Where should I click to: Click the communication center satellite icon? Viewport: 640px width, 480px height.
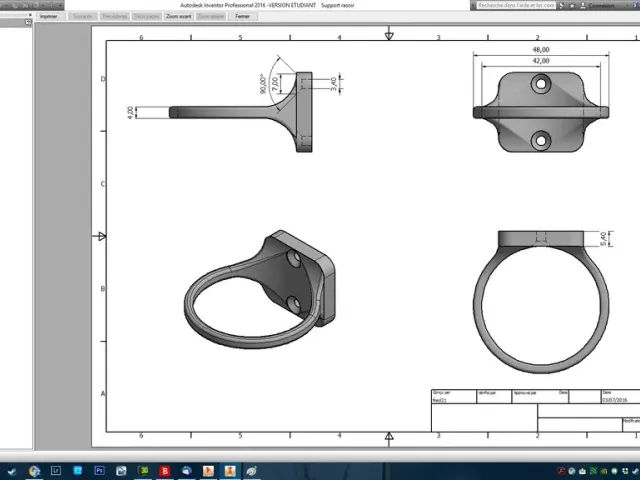coord(562,5)
